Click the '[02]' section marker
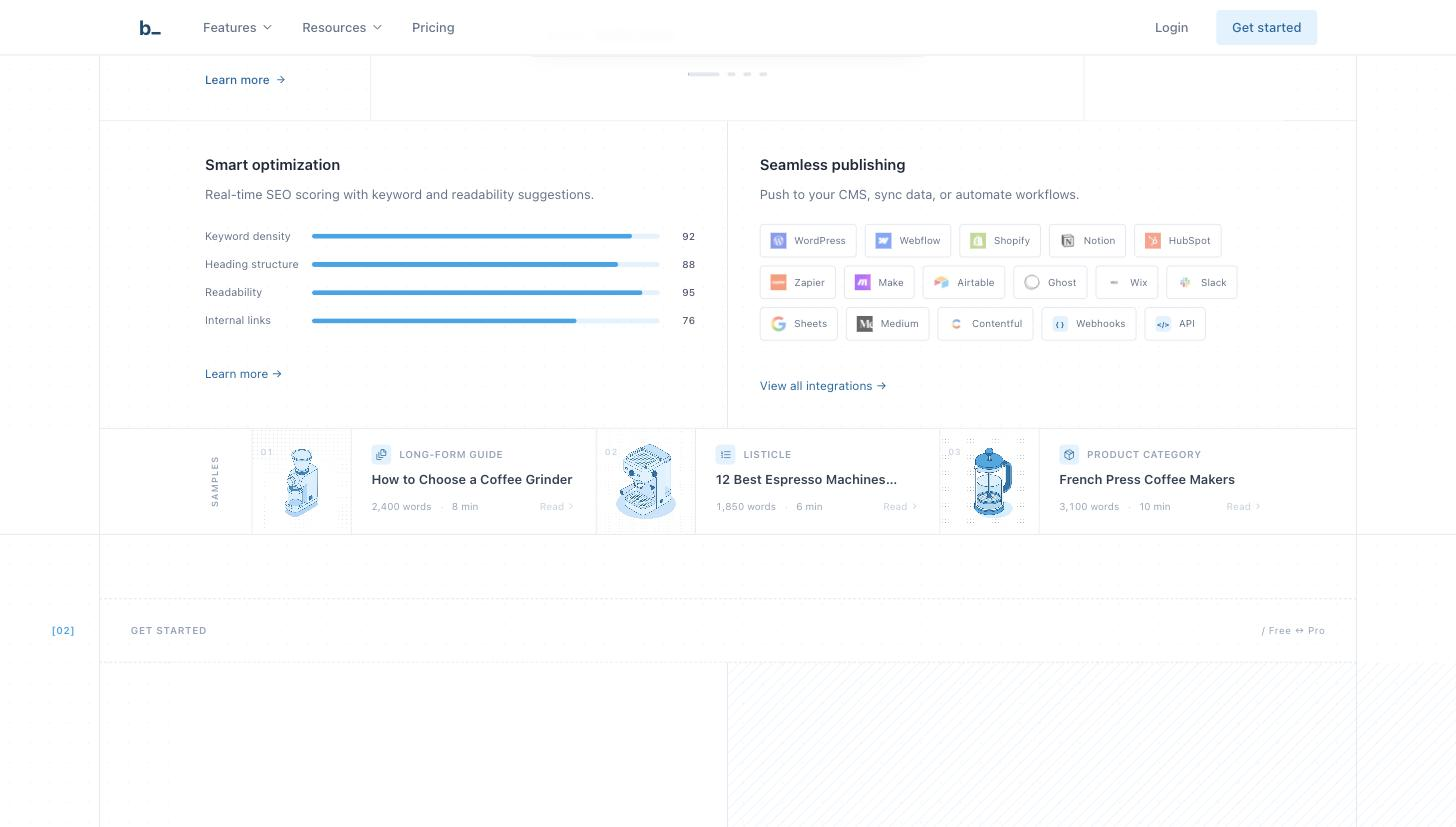 click(63, 631)
